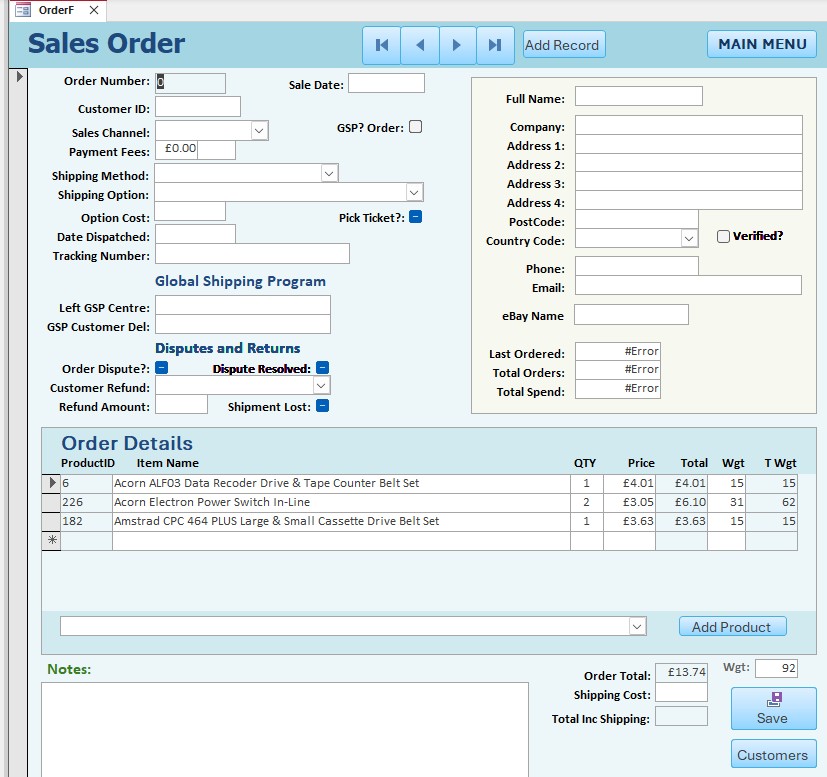The image size is (827, 777).
Task: Jump to the last record arrow
Action: point(495,45)
